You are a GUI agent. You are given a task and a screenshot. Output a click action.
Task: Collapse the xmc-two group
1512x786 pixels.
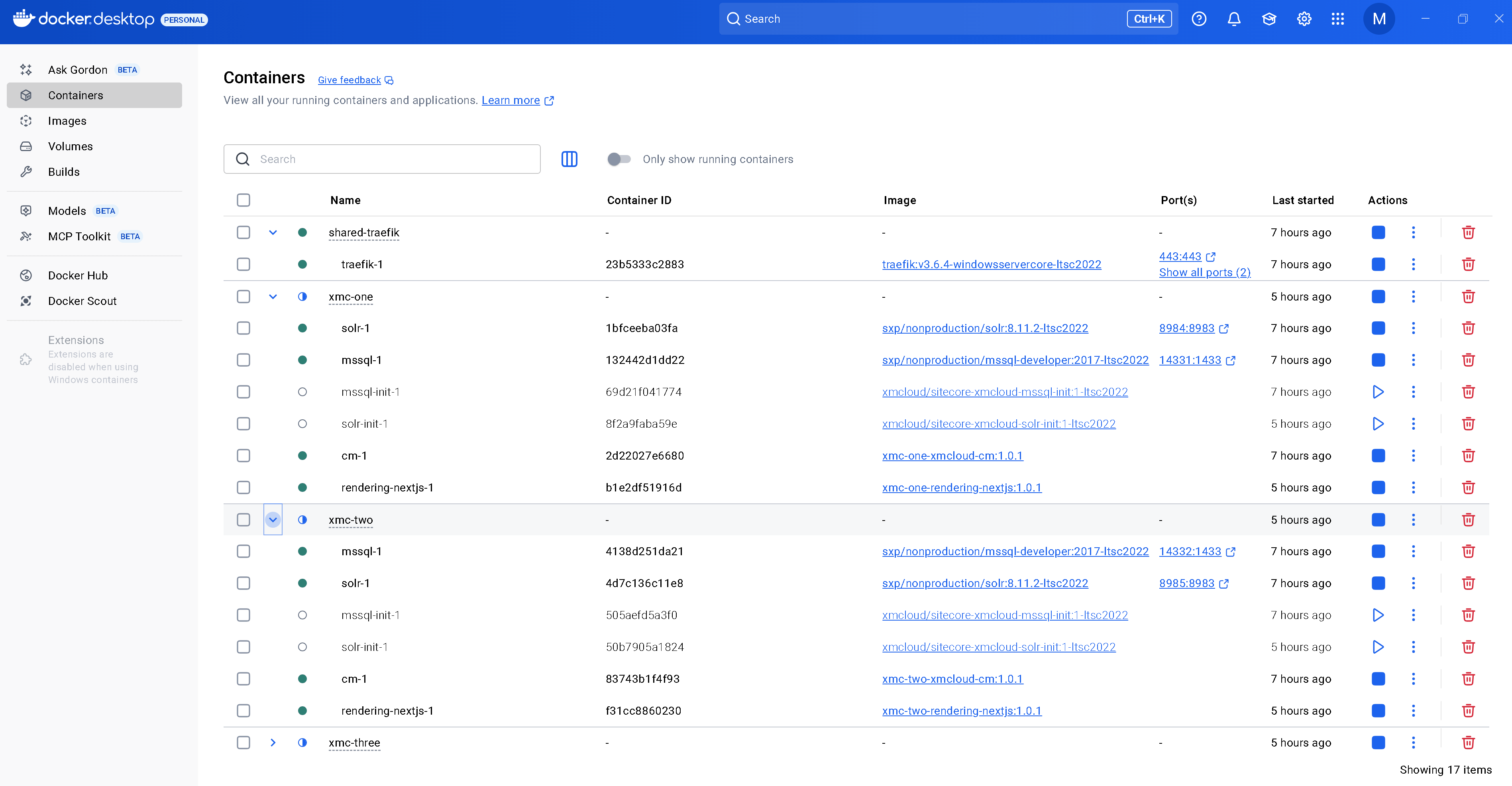pyautogui.click(x=273, y=519)
